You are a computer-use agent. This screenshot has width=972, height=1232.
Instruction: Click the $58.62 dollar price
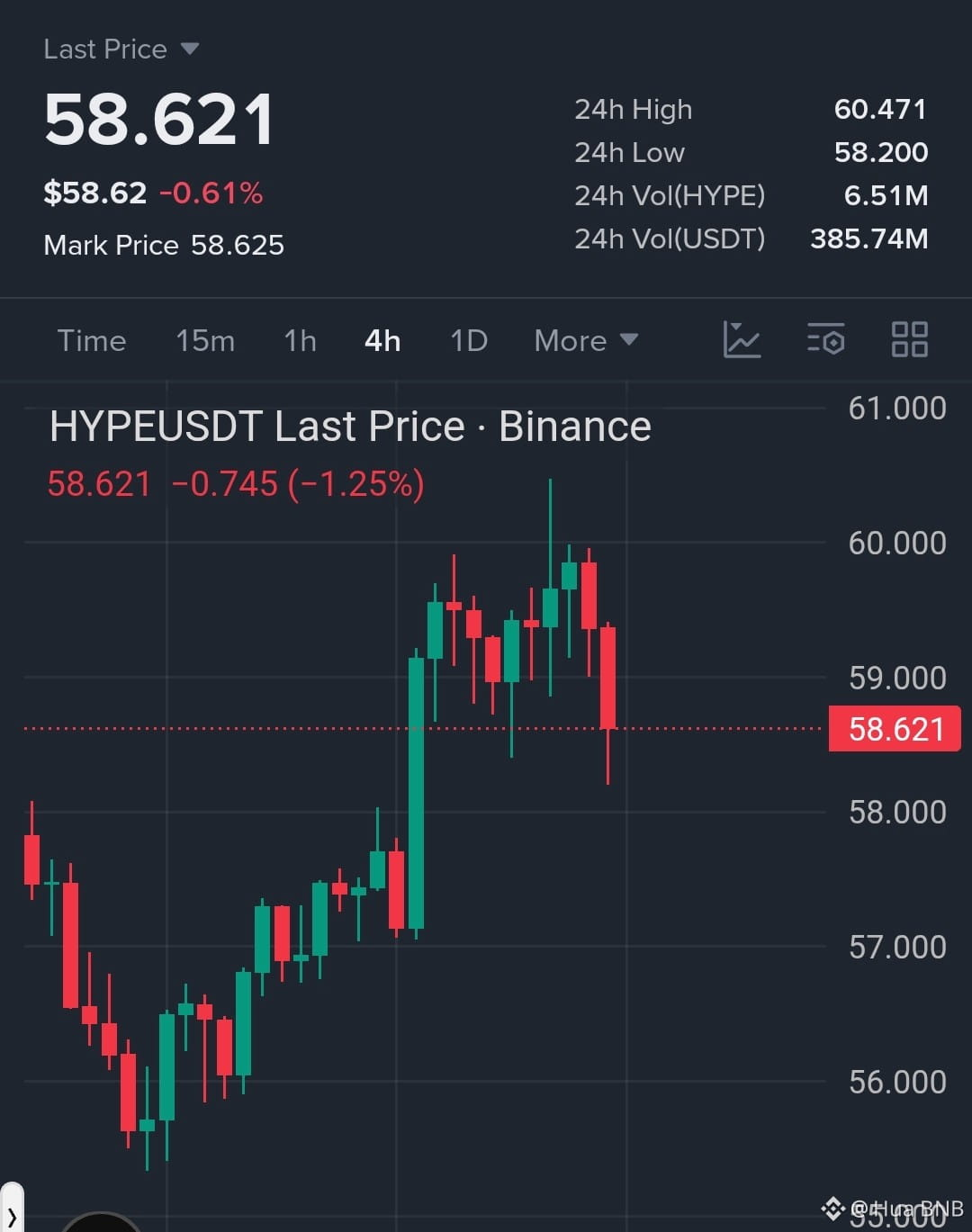94,193
